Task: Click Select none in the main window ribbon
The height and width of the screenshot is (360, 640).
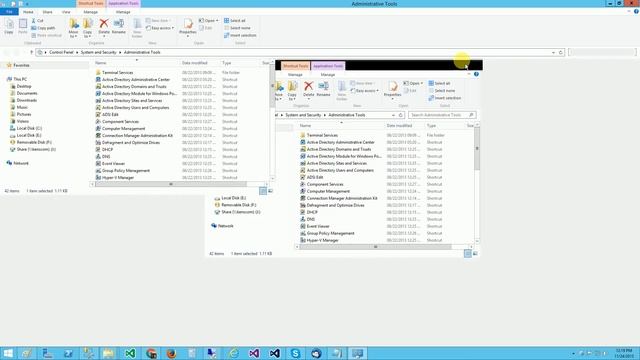Action: [237, 28]
